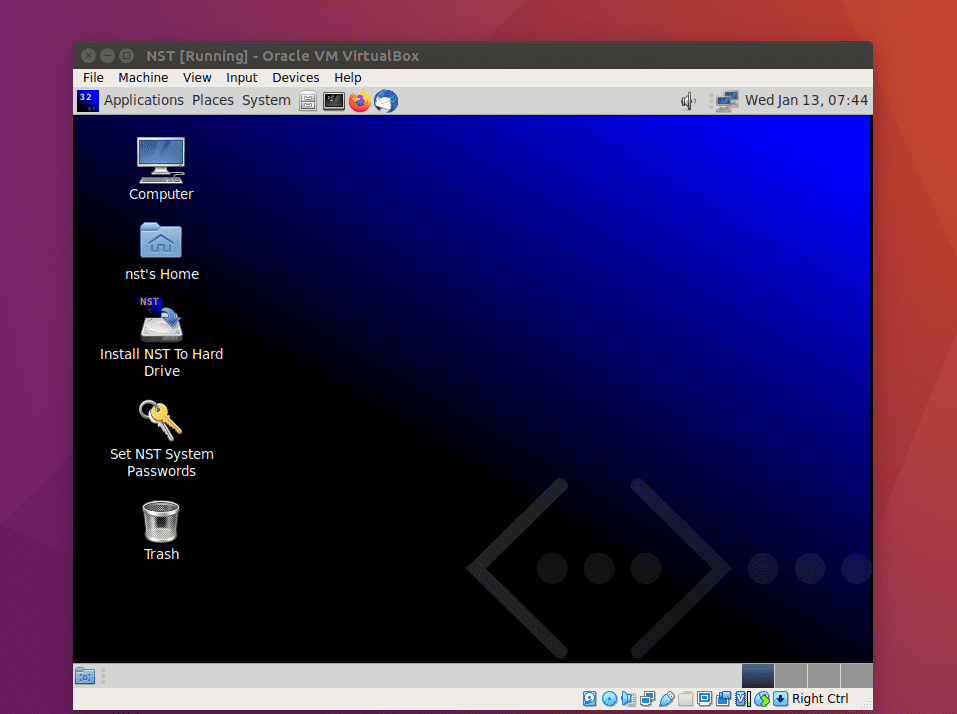Open the Input menu
957x714 pixels.
tap(241, 78)
